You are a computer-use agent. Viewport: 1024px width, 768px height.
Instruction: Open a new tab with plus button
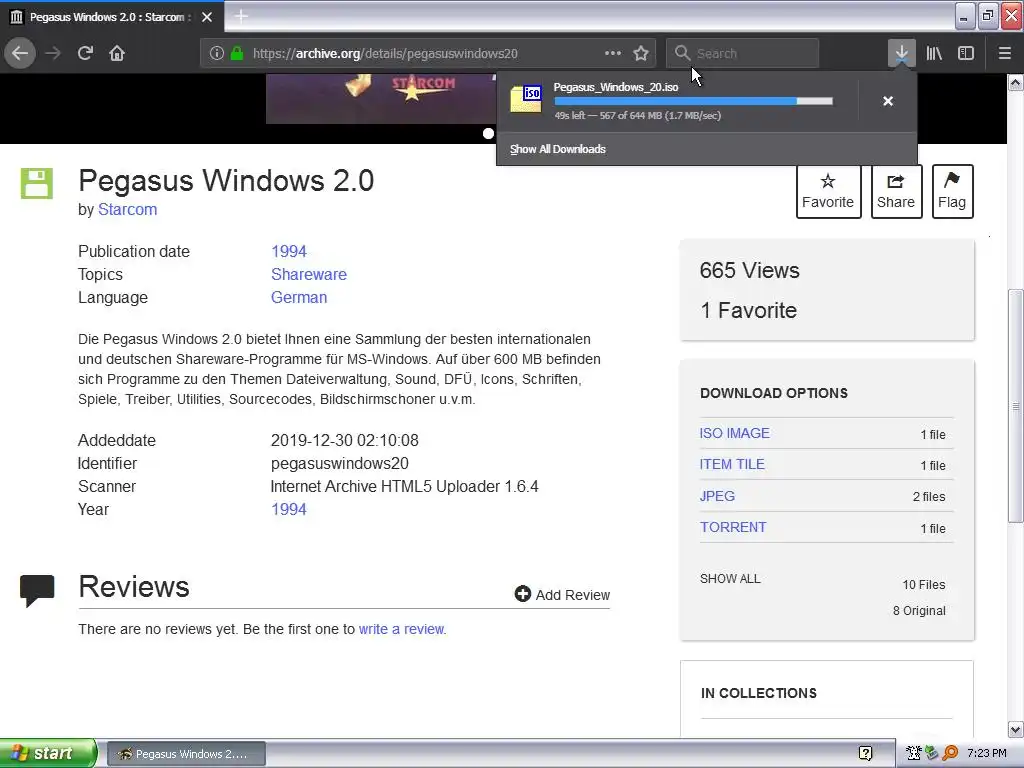[x=241, y=16]
